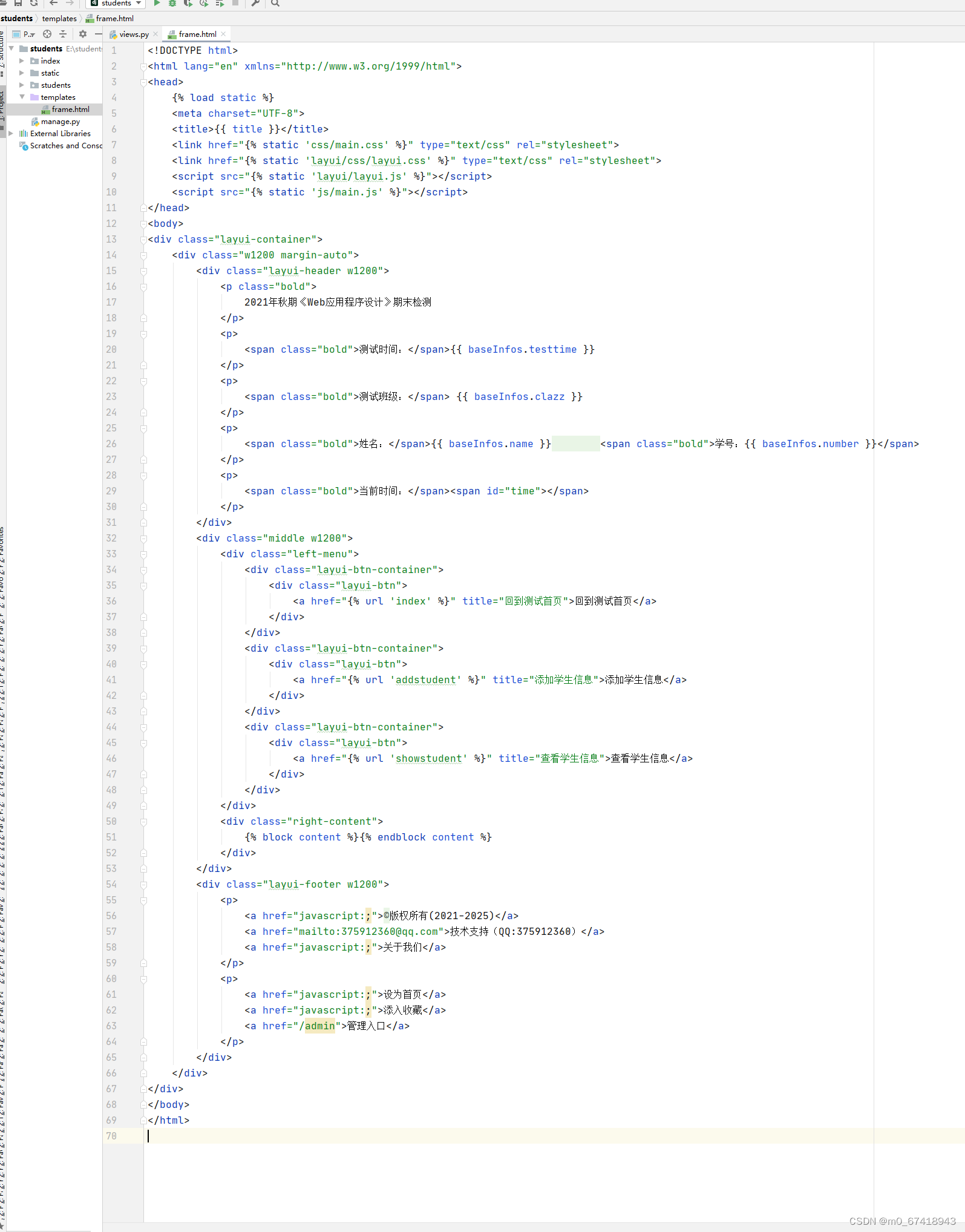Viewport: 965px width, 1232px height.
Task: Click the Profile run icon
Action: 204,3
